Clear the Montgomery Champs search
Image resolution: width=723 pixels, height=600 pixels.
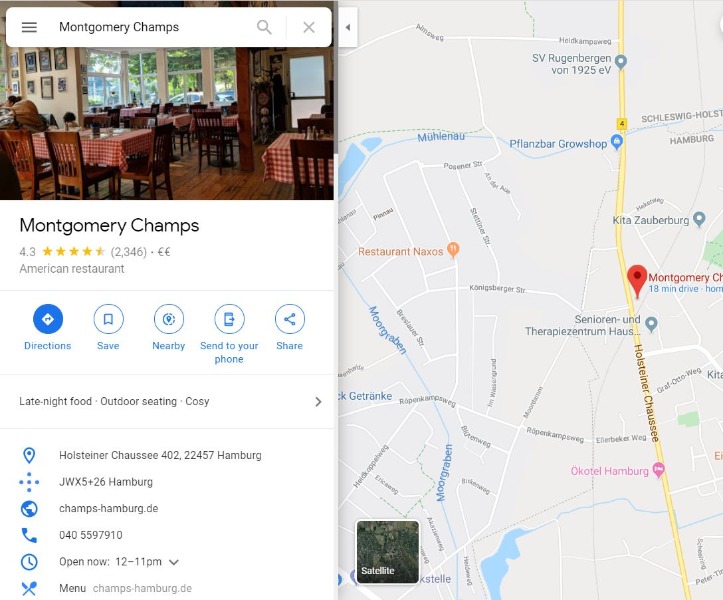tap(309, 27)
